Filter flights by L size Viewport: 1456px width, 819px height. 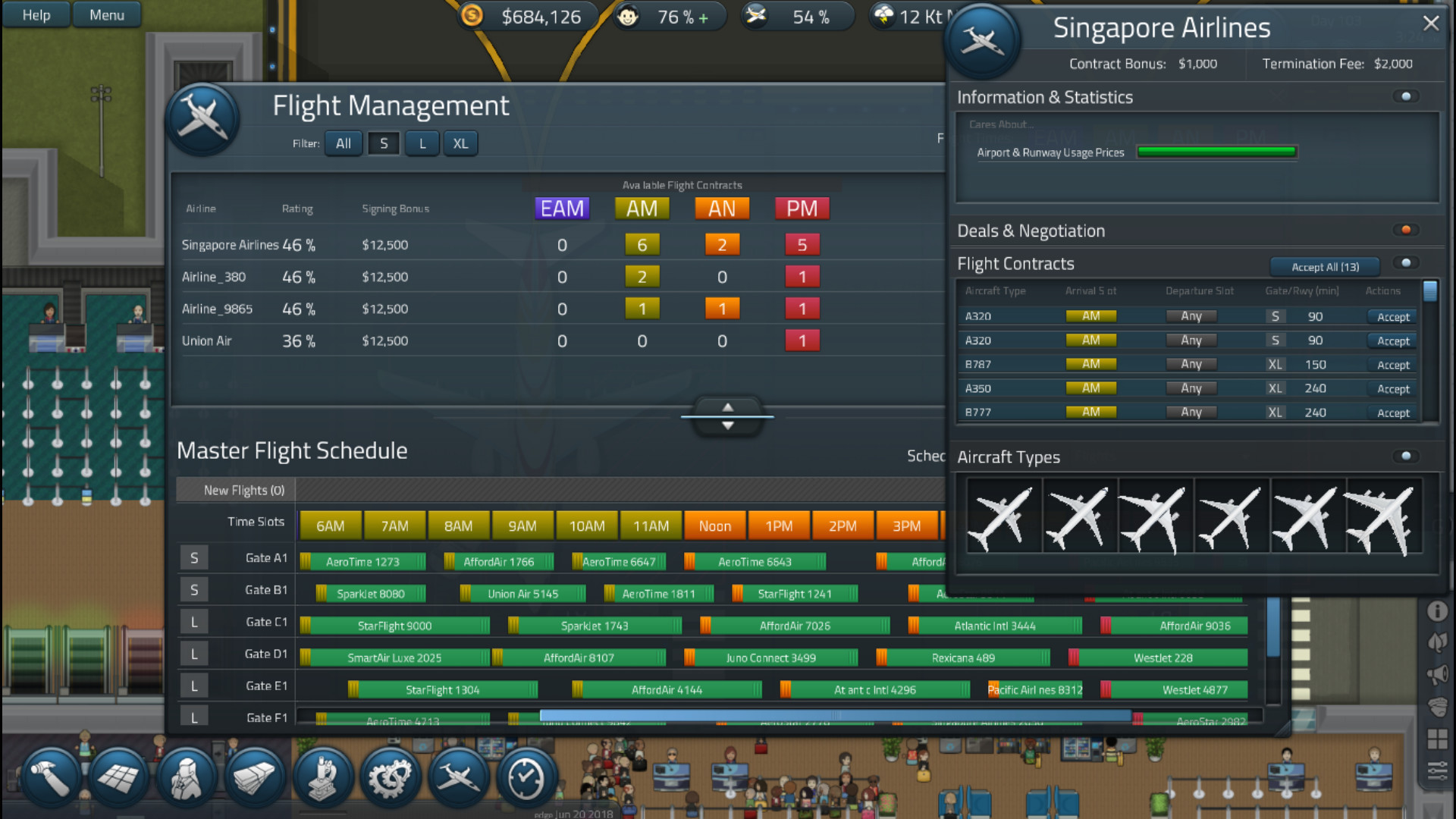(422, 143)
